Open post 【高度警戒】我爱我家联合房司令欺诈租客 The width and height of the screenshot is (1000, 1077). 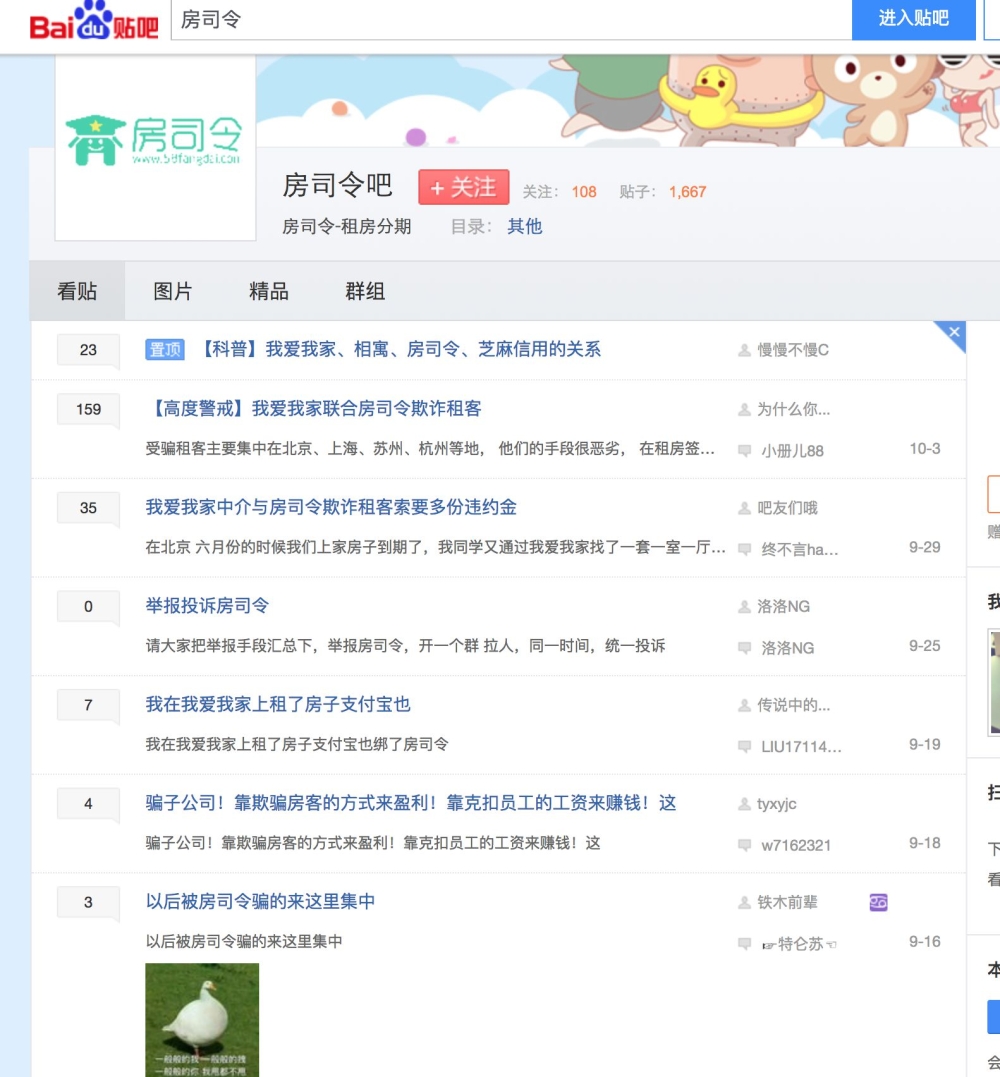point(313,409)
